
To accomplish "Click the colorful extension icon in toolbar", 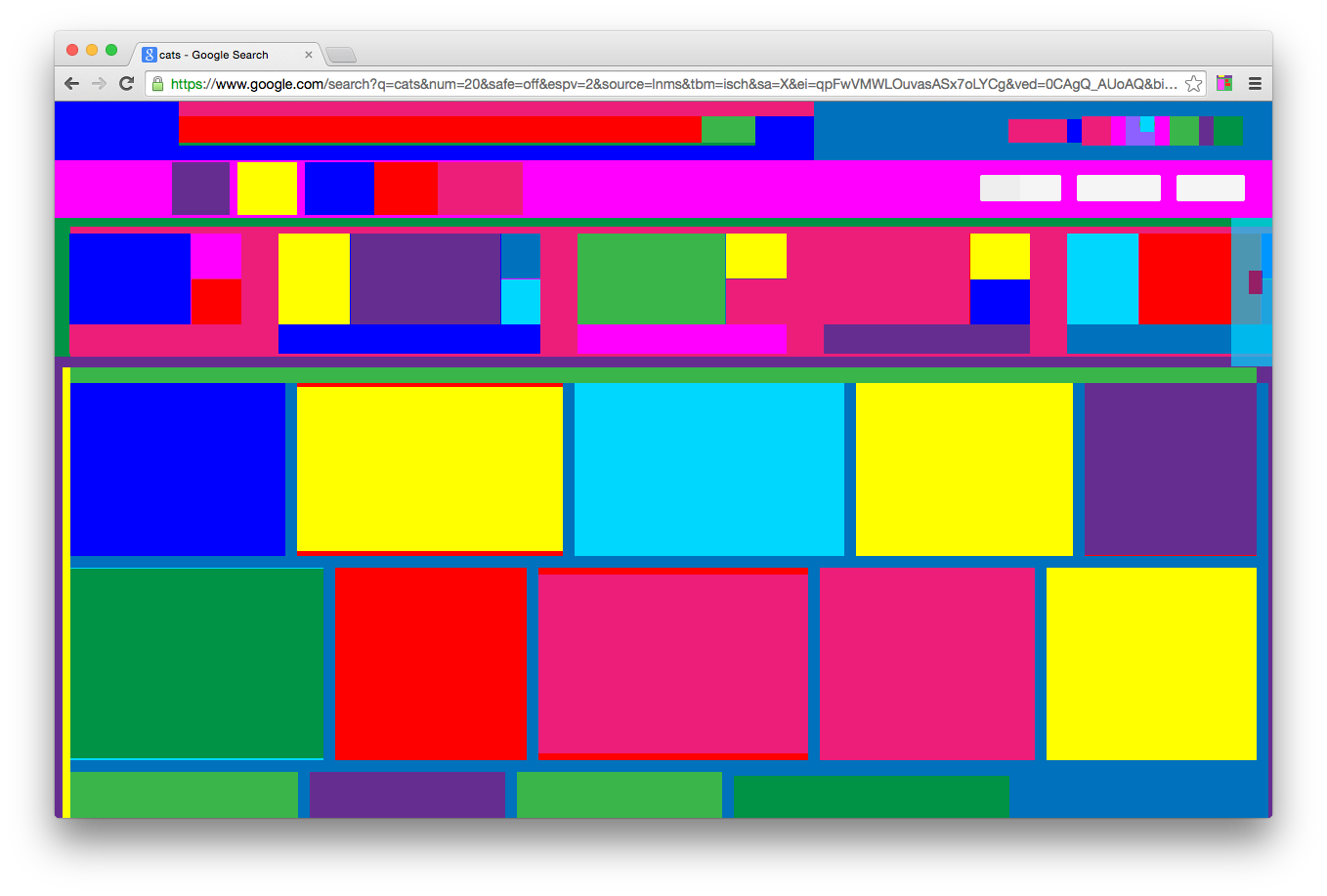I will (1224, 84).
